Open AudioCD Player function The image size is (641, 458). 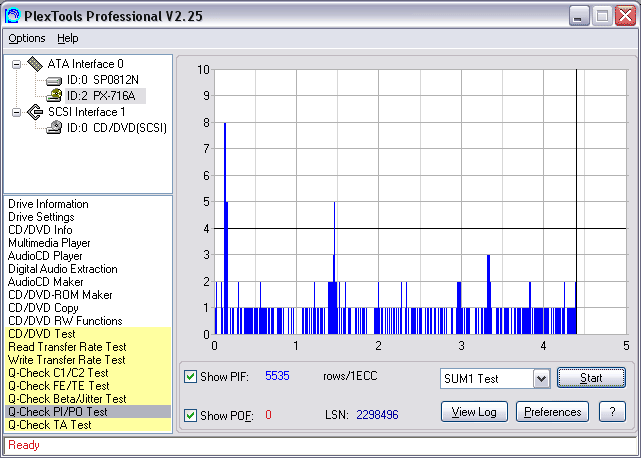(45, 256)
